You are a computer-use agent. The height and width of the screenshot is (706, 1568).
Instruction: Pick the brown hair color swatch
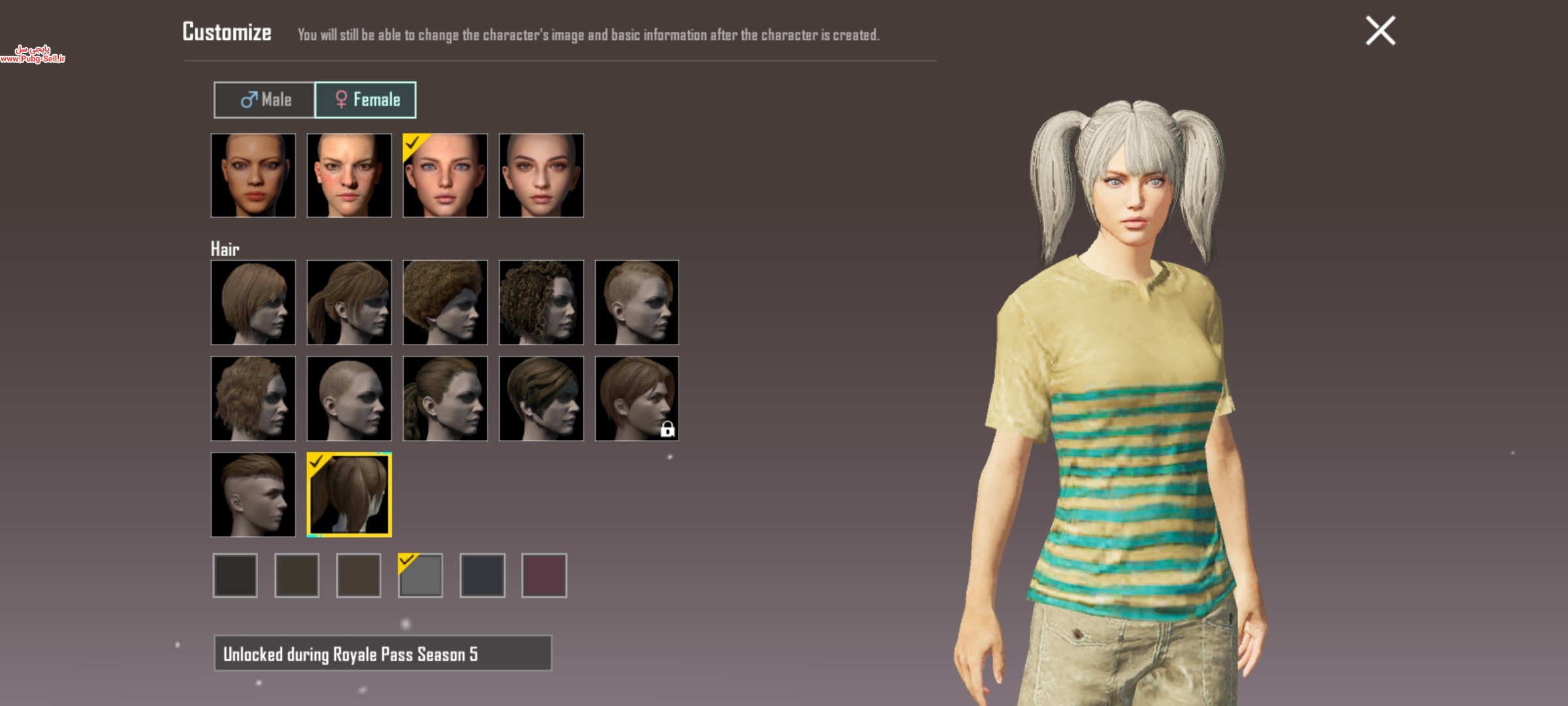[x=359, y=575]
